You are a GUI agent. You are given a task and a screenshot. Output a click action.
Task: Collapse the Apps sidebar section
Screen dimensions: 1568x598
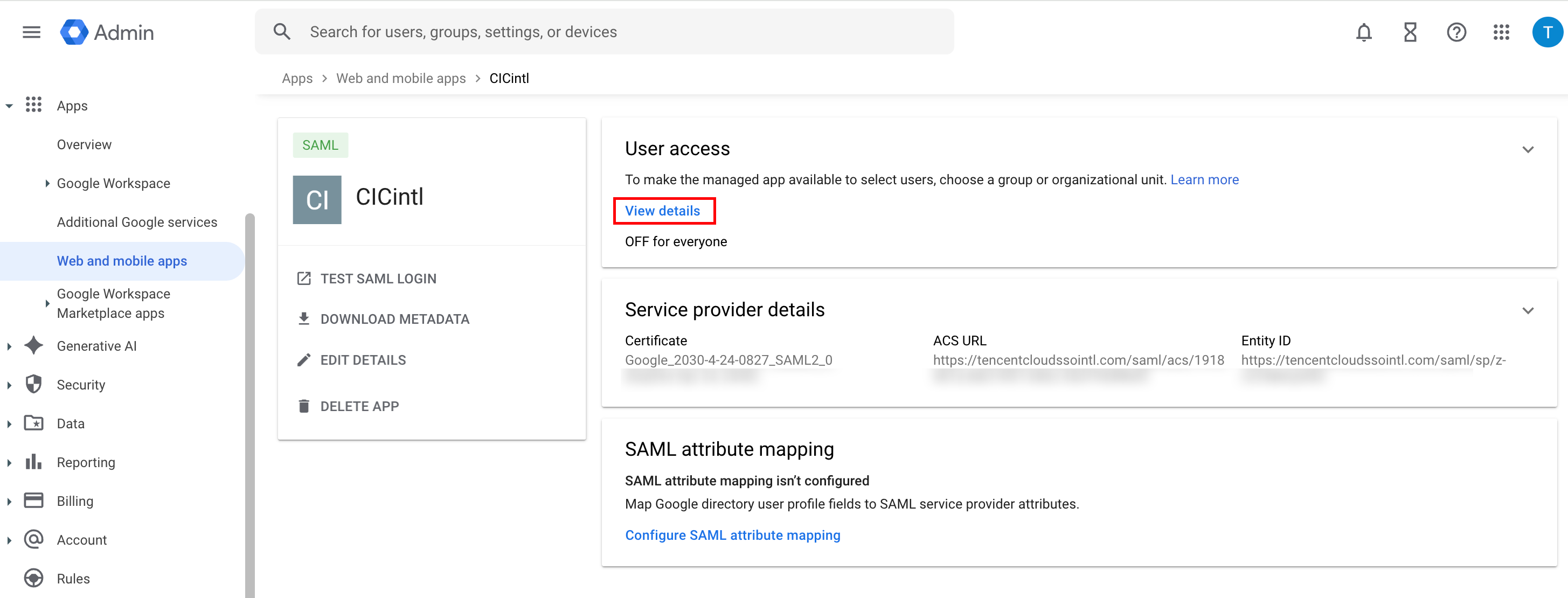point(9,106)
